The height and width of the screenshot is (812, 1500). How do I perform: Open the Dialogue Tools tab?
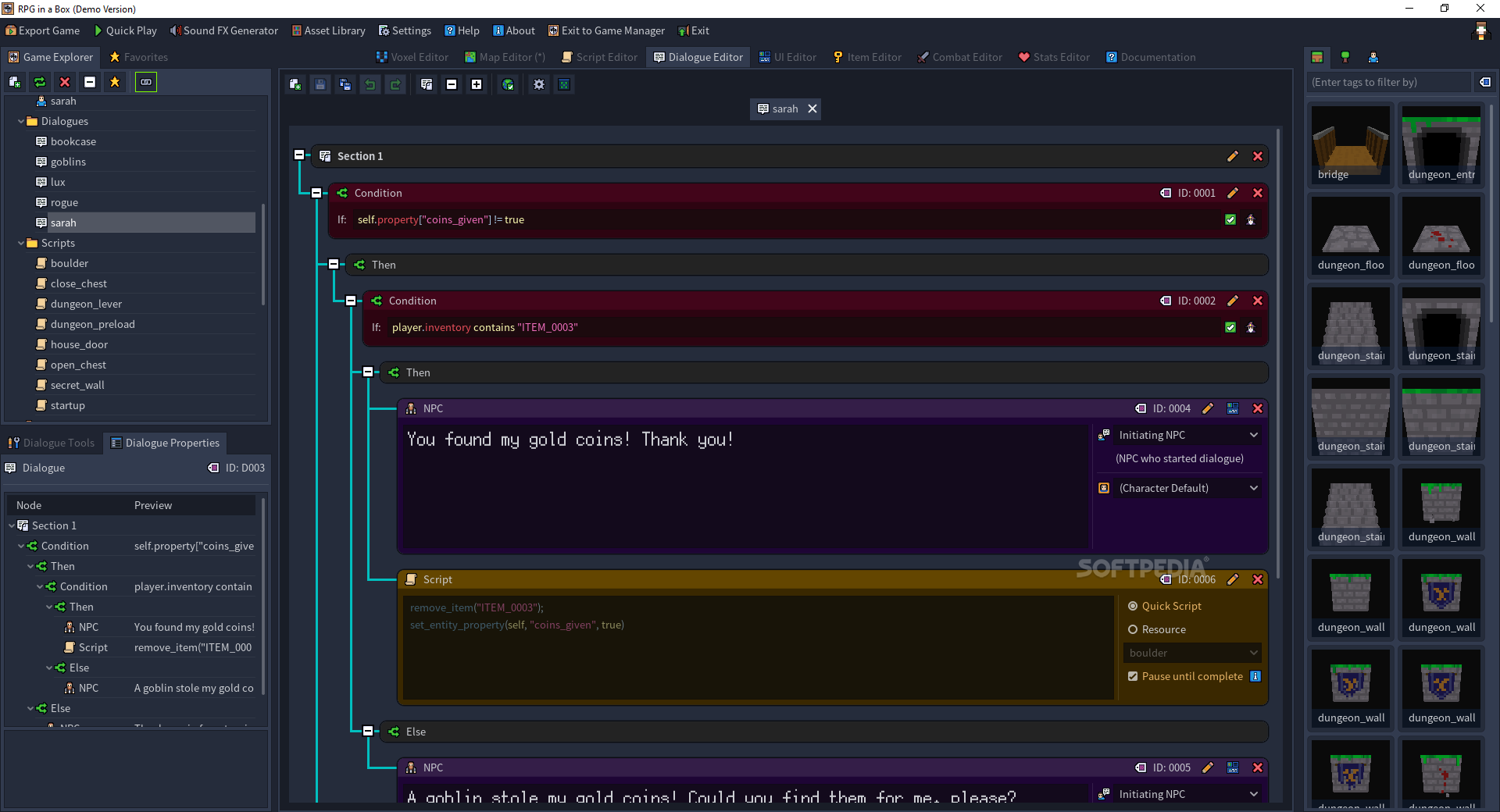[52, 443]
